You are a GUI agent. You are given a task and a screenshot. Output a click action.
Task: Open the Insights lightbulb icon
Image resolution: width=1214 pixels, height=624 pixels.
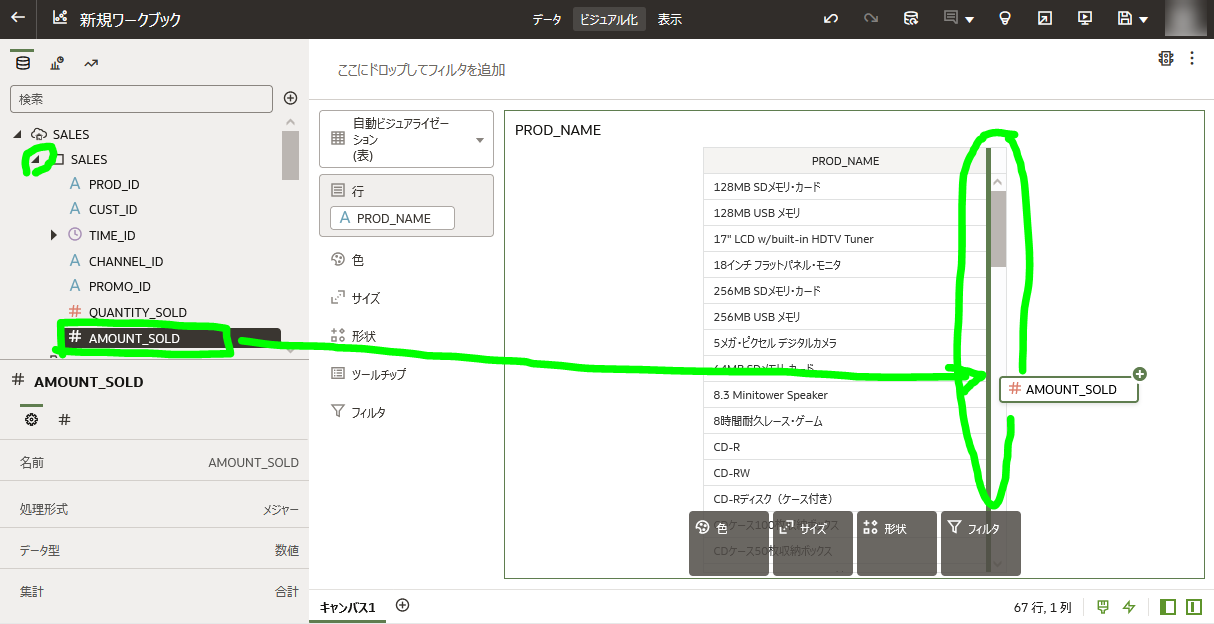pyautogui.click(x=1004, y=18)
